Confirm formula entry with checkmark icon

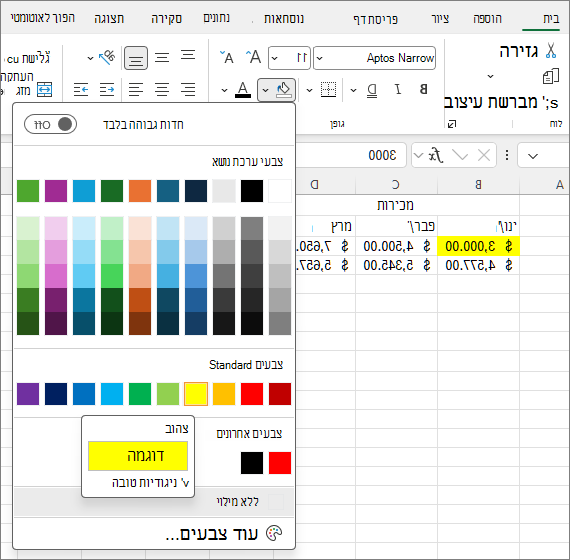(460, 156)
